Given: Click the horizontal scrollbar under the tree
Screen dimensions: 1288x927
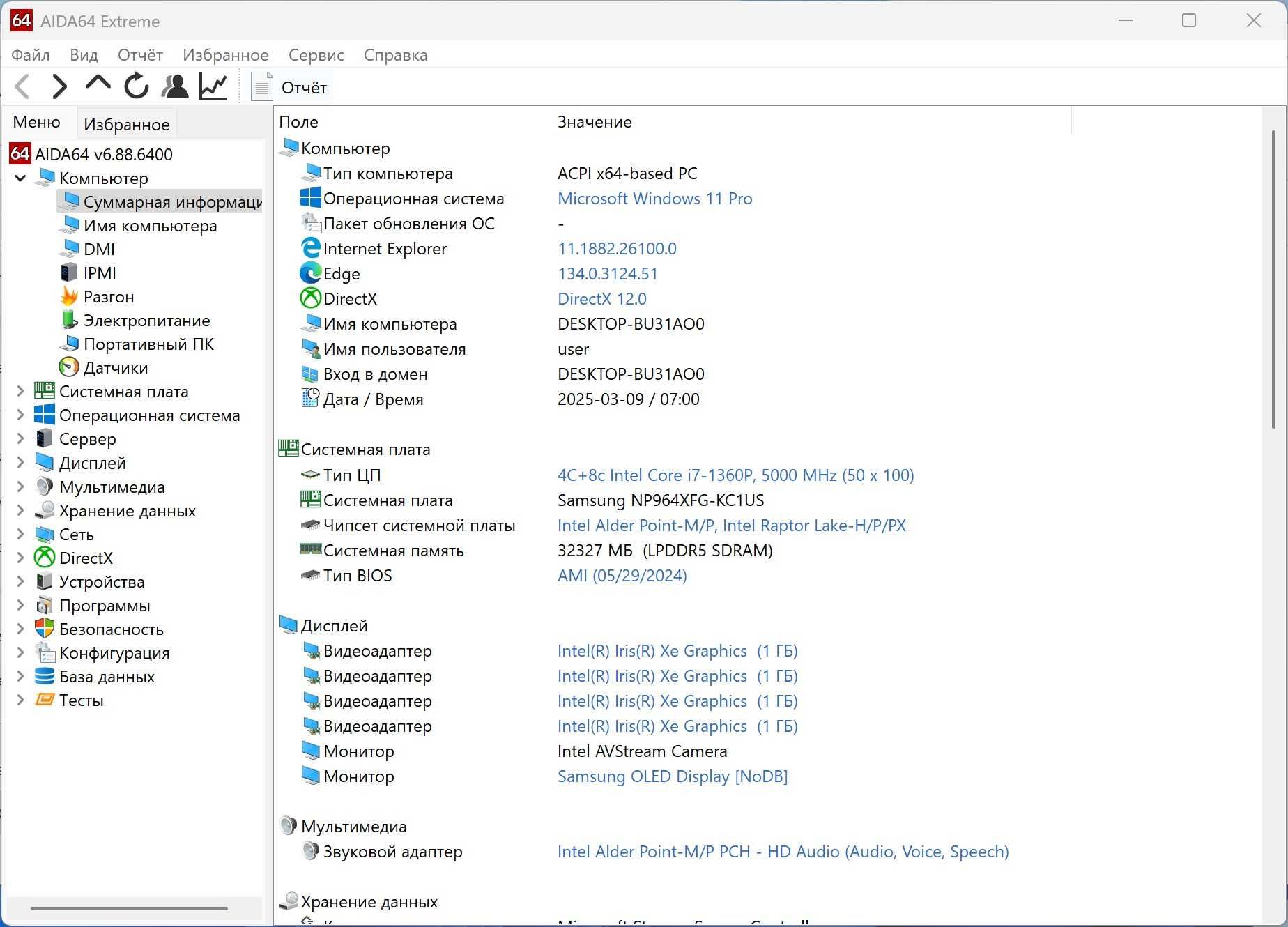Looking at the screenshot, I should (129, 908).
